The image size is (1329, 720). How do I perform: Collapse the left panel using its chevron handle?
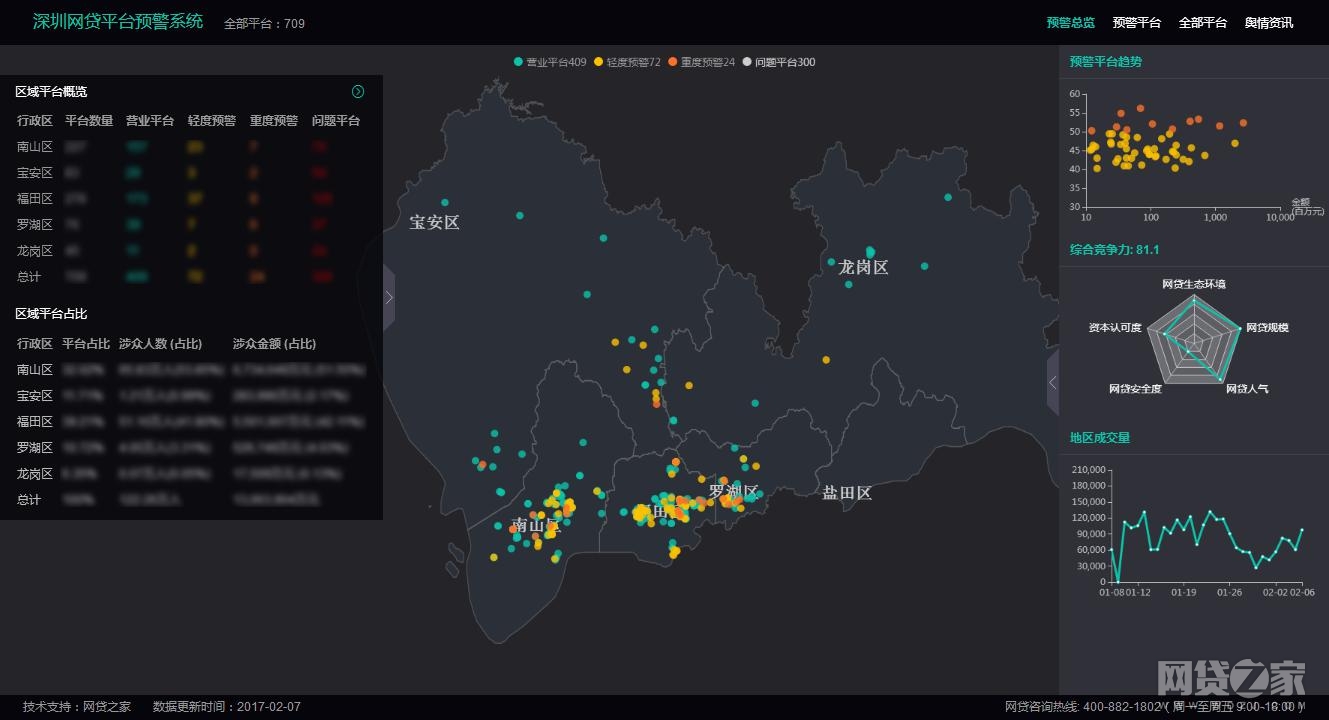coord(389,297)
